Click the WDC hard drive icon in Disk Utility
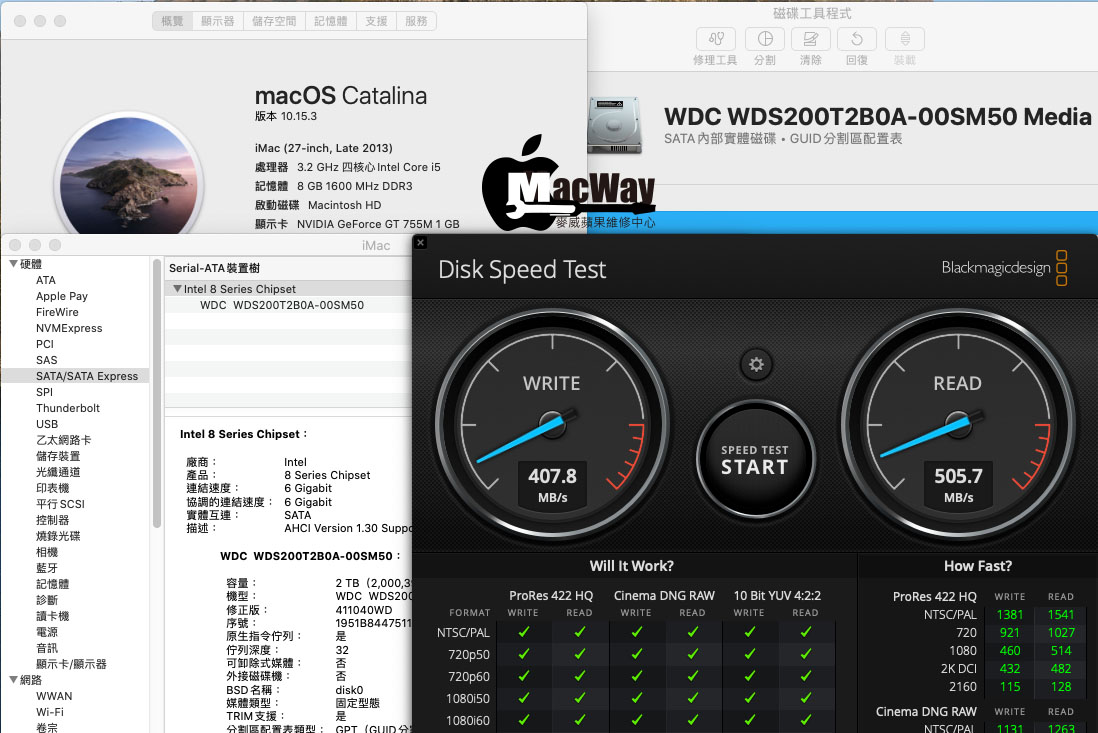The height and width of the screenshot is (733, 1098). point(614,125)
